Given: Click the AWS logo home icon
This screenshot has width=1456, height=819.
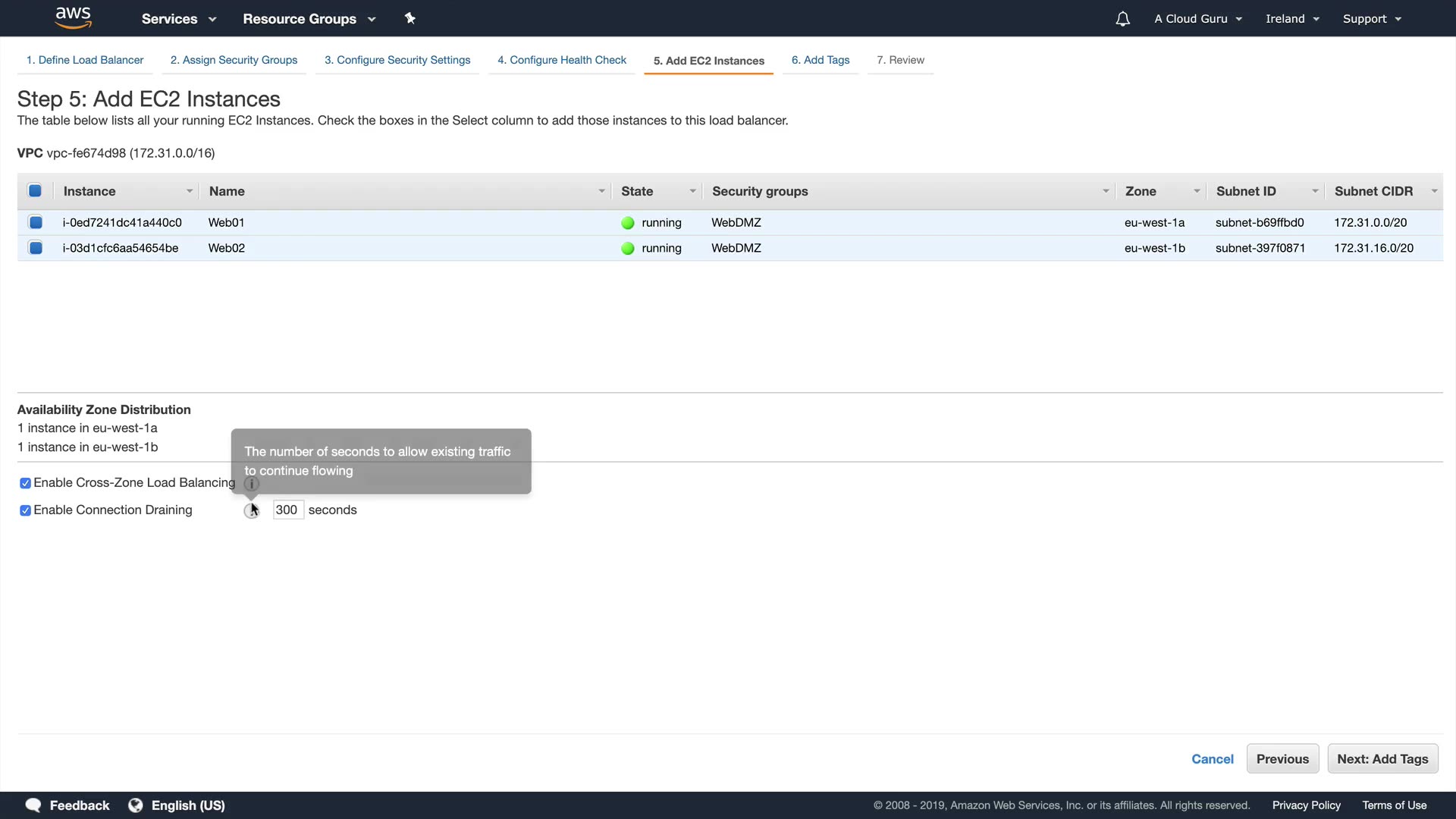Looking at the screenshot, I should tap(74, 18).
